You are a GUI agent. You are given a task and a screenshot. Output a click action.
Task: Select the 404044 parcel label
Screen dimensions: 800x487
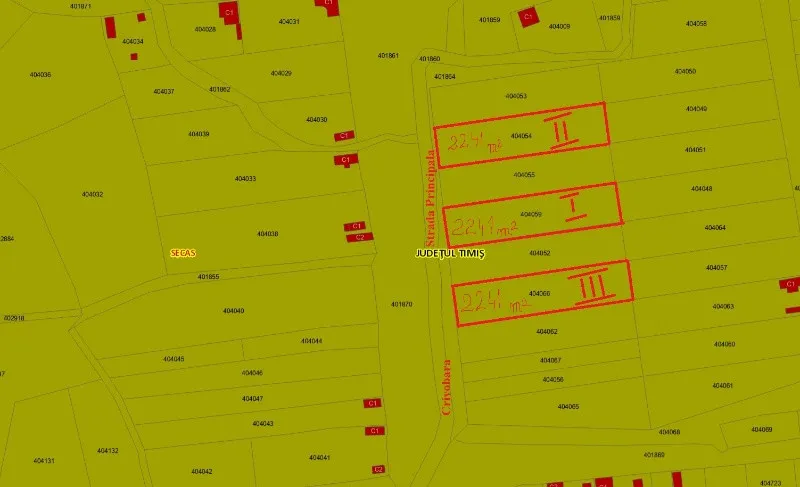coord(311,341)
